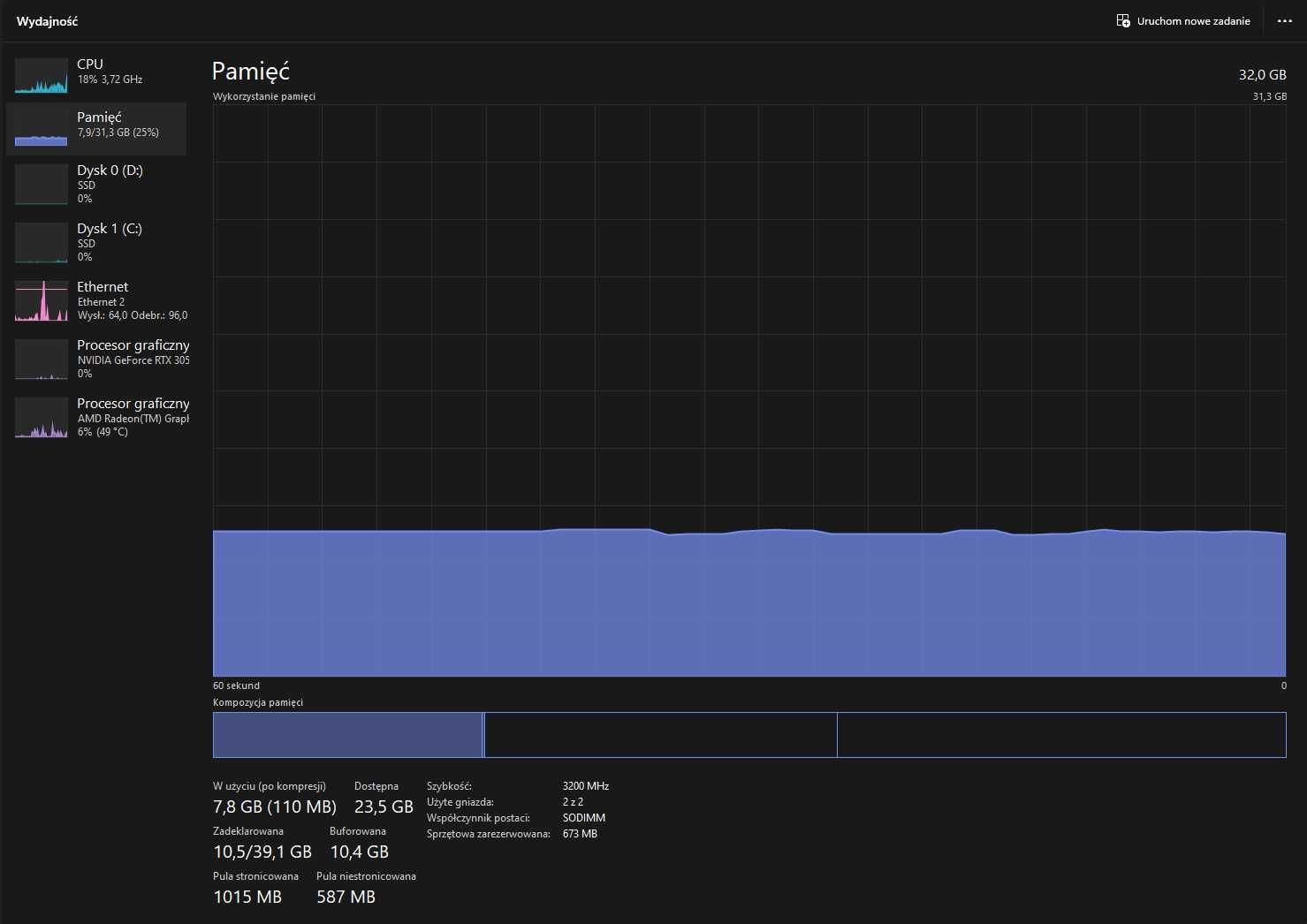Click the standby segment of memory composition bar
The image size is (1307, 924).
coord(661,735)
